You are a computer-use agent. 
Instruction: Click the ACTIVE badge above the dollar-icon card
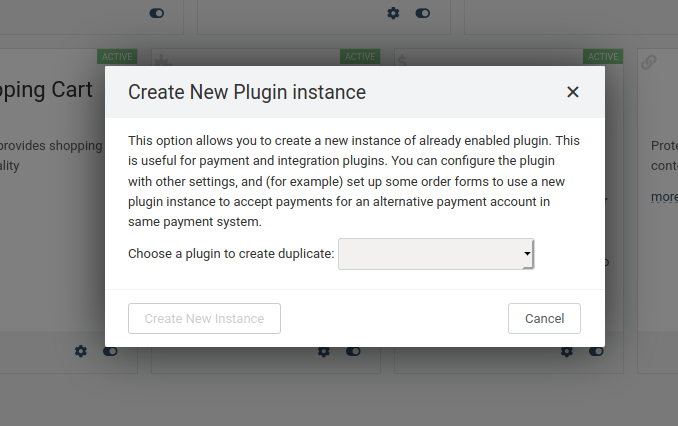click(603, 57)
